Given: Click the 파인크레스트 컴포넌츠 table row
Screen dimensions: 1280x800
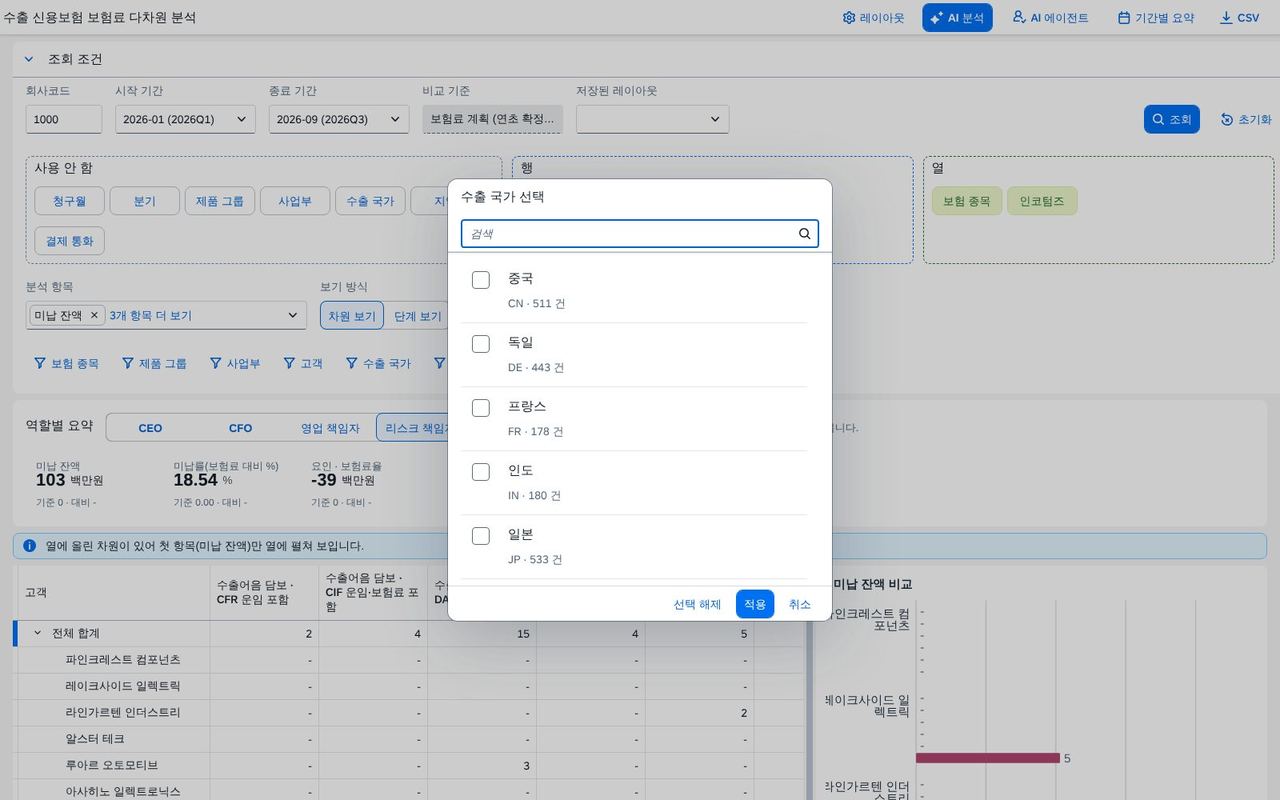Looking at the screenshot, I should (x=410, y=660).
